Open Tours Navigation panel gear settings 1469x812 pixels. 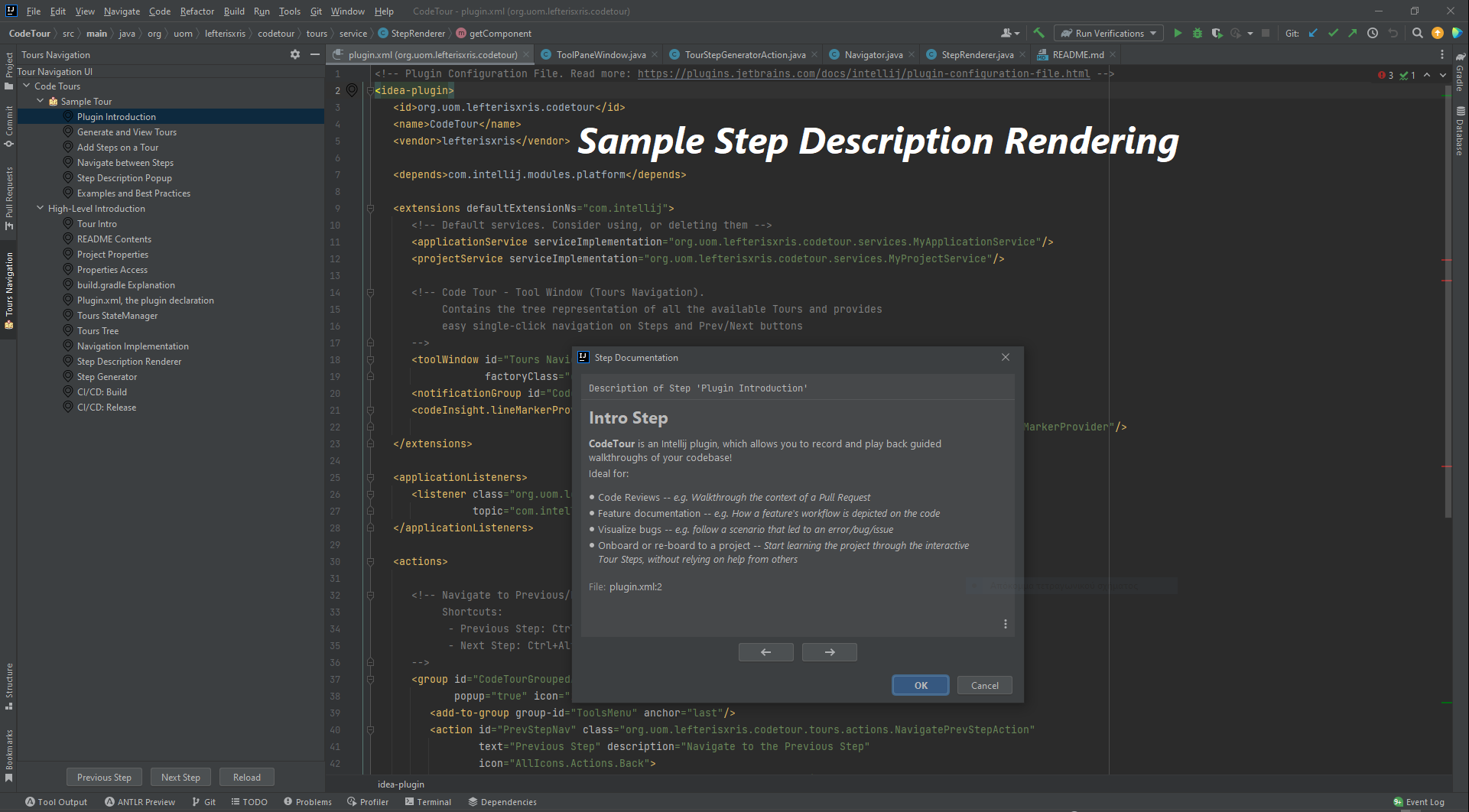[295, 54]
